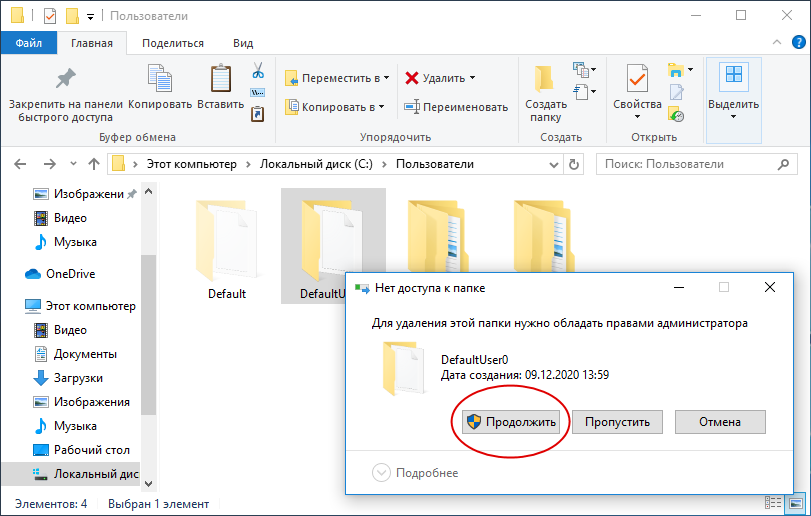Click the Paste clipboard icon

[x=221, y=78]
